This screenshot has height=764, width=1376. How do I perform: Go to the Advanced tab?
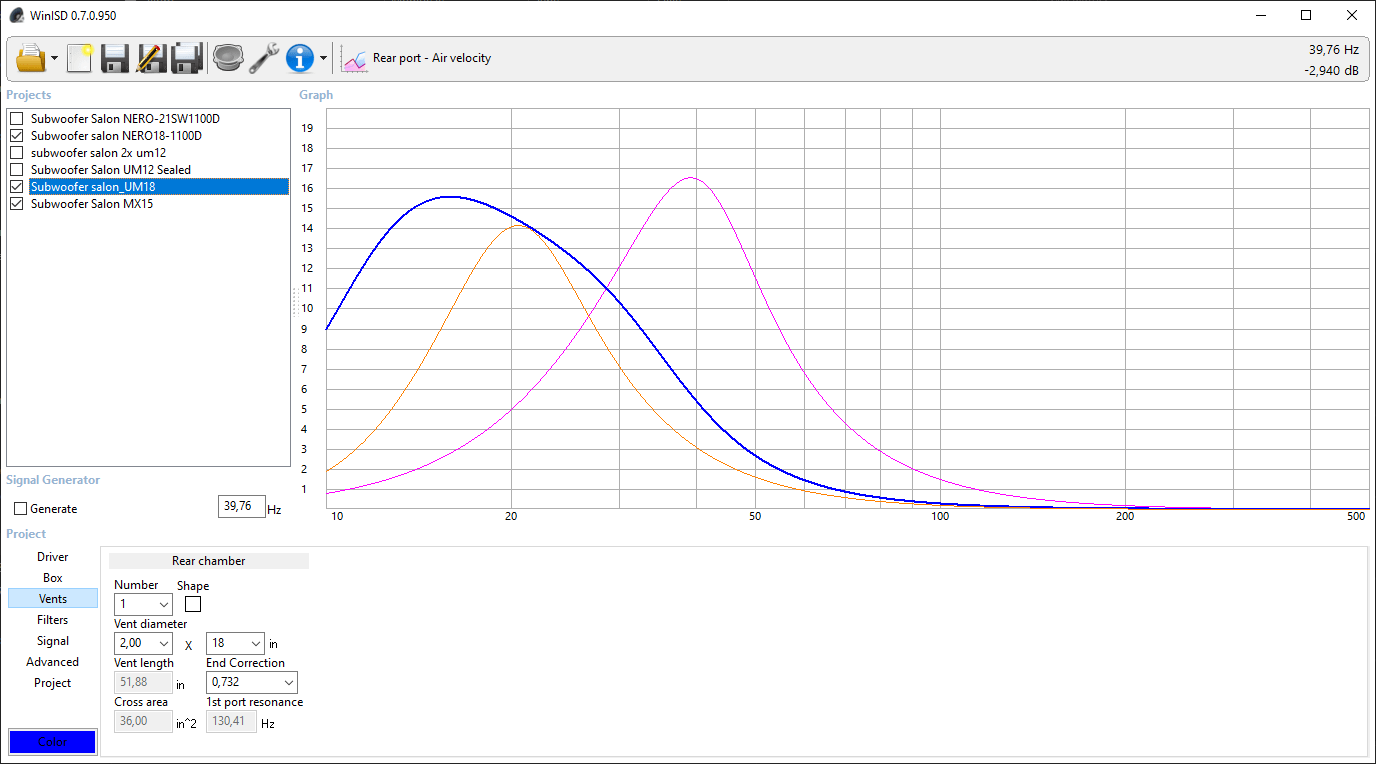(x=53, y=662)
